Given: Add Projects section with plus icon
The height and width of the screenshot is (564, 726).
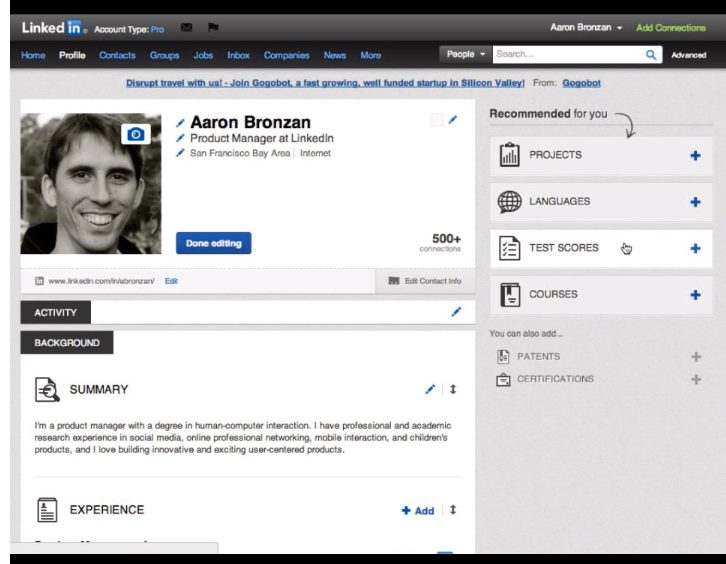Looking at the screenshot, I should click(x=695, y=155).
